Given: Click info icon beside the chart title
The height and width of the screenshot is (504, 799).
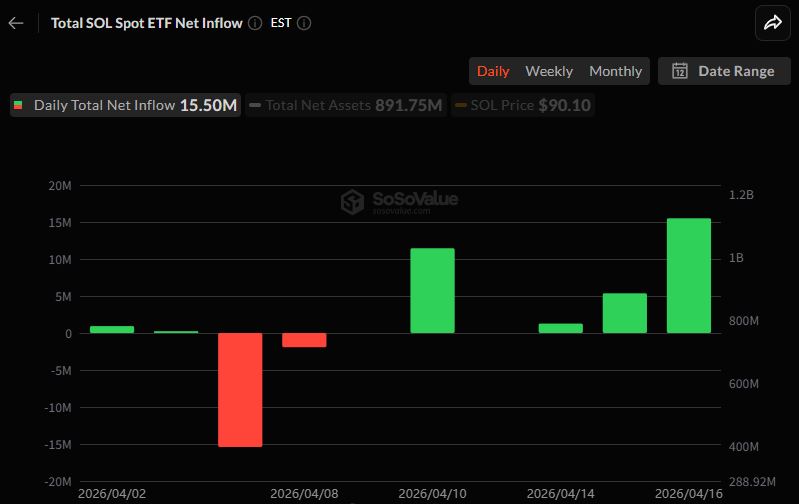Looking at the screenshot, I should pos(255,22).
